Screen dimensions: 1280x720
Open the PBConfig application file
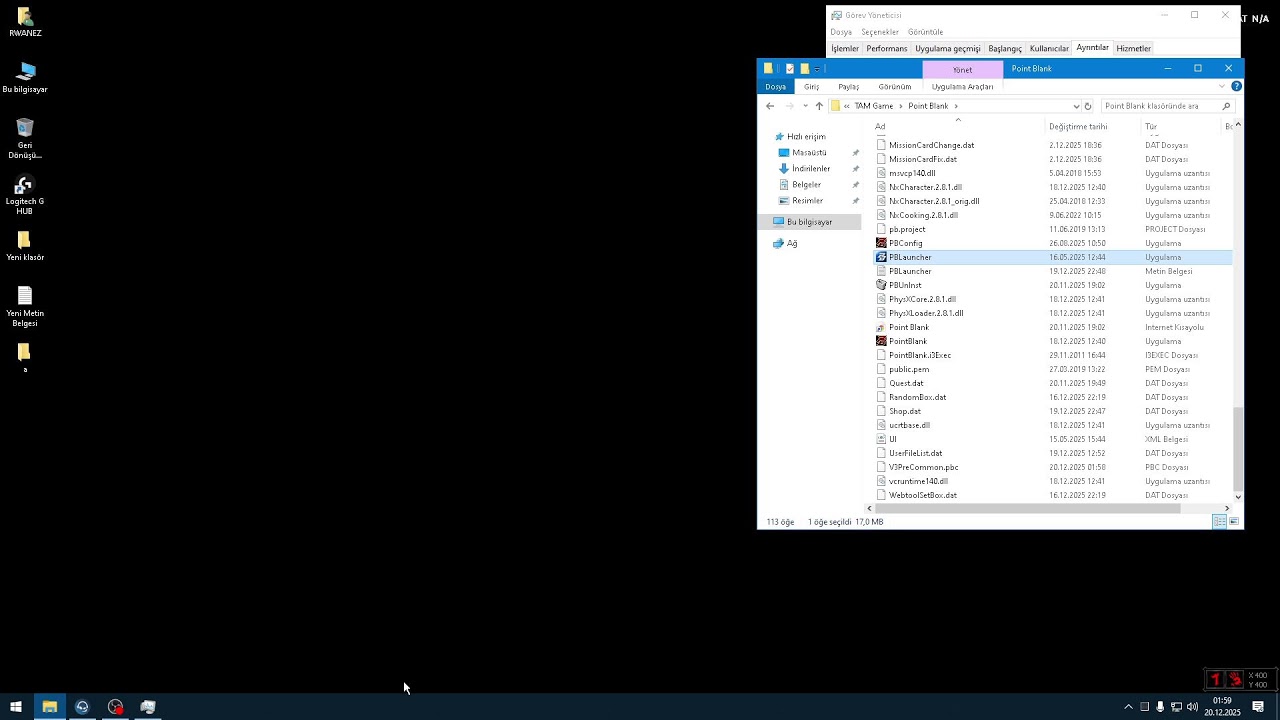pos(906,243)
